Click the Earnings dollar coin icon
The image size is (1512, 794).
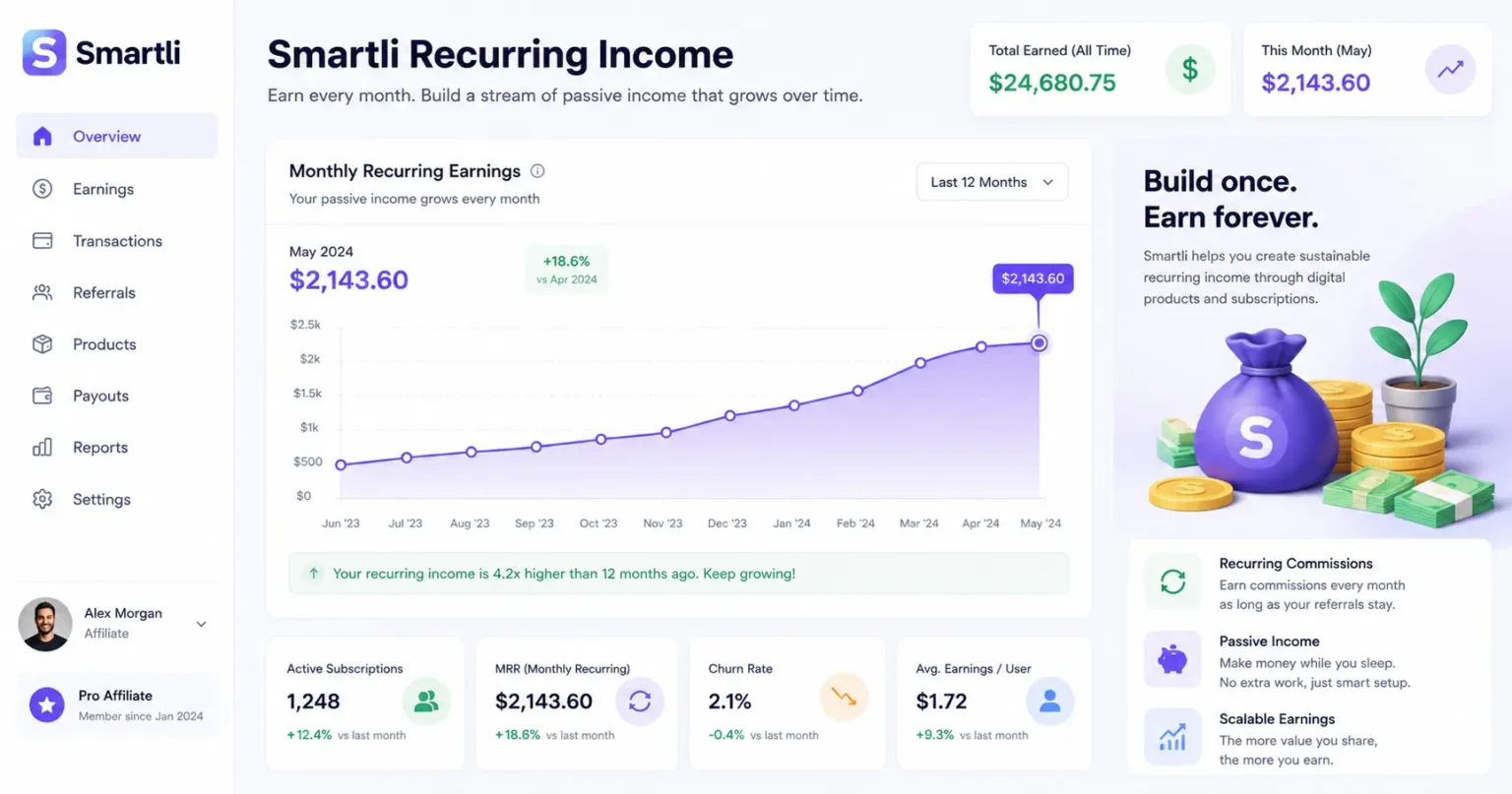(42, 189)
